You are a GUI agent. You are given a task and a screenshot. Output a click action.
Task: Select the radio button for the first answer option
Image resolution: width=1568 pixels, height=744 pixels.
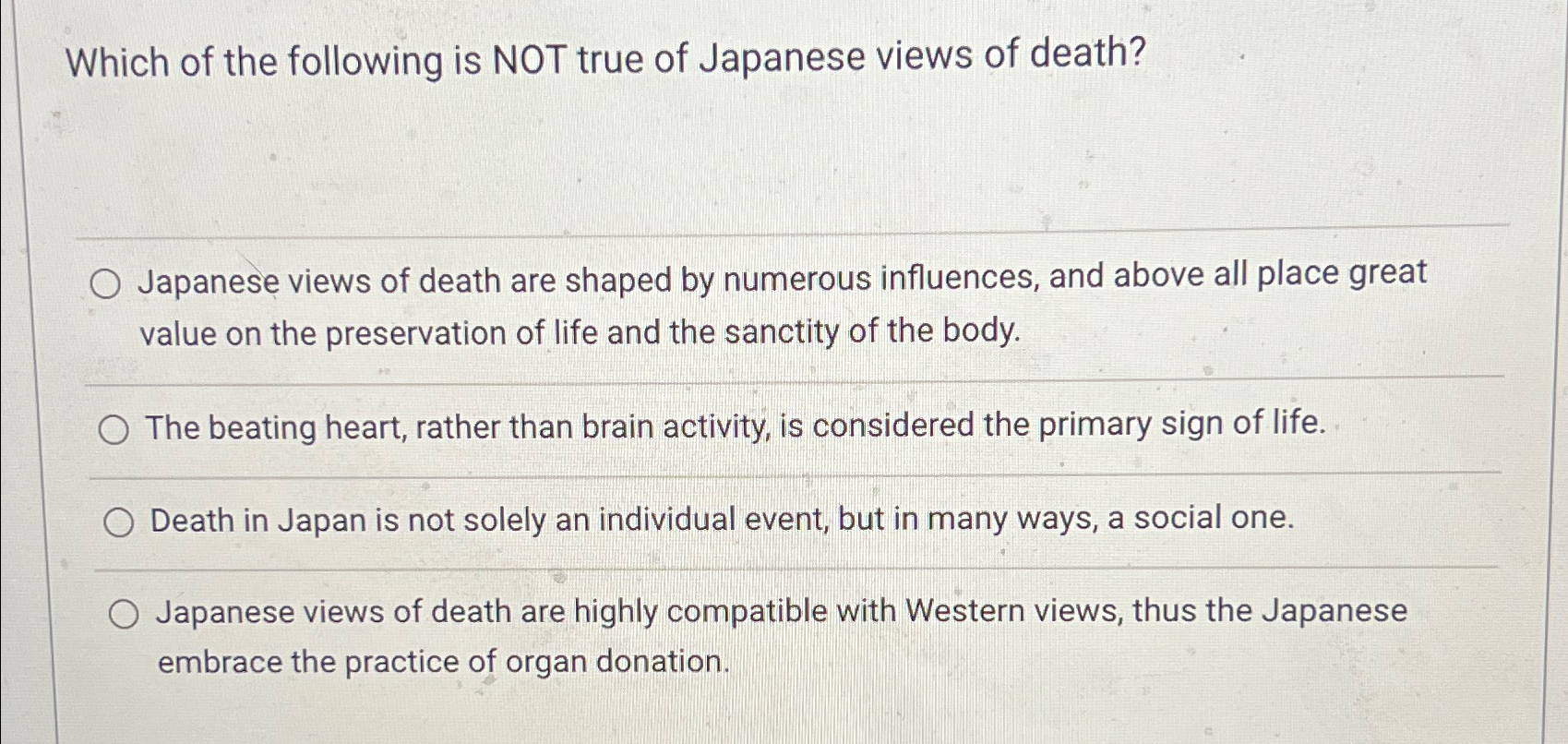point(104,284)
